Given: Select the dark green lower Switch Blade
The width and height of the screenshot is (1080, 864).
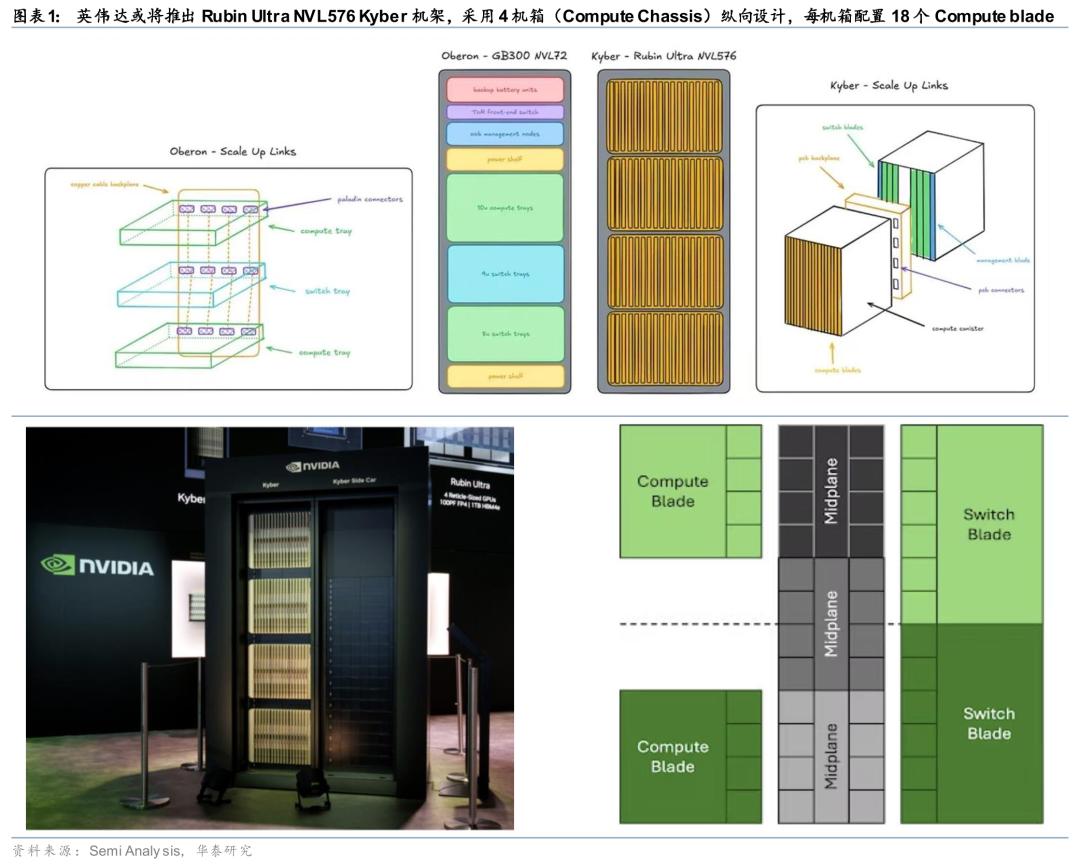Looking at the screenshot, I should (x=988, y=723).
